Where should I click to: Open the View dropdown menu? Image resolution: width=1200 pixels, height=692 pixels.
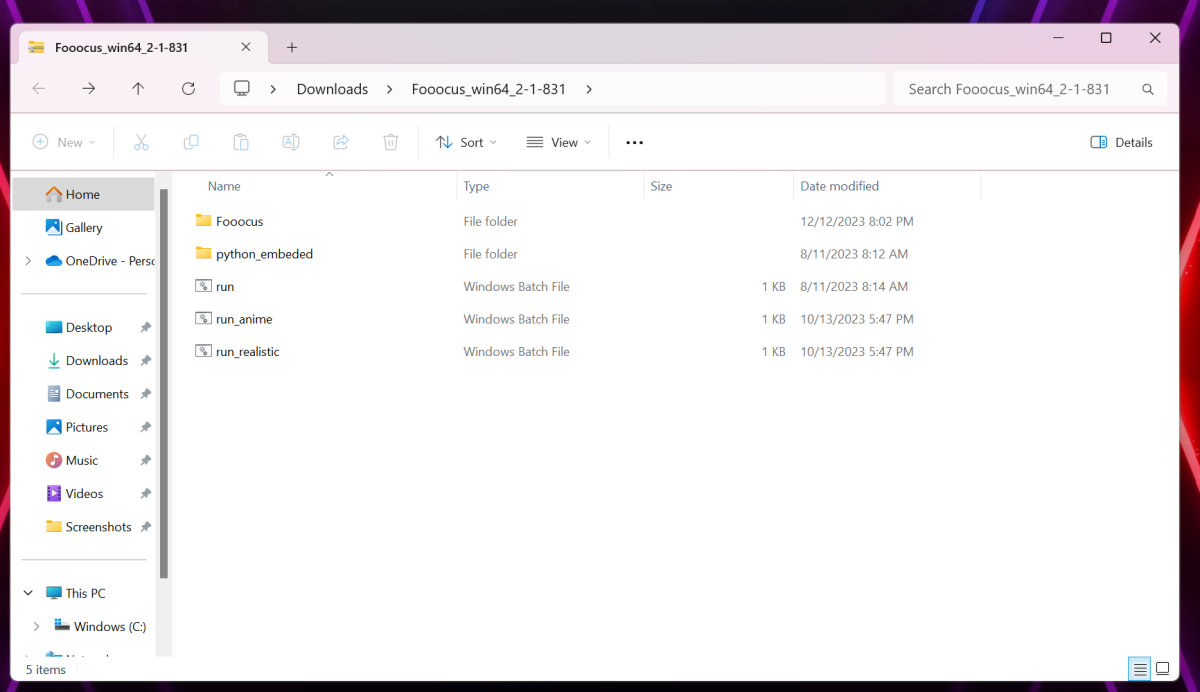tap(558, 142)
